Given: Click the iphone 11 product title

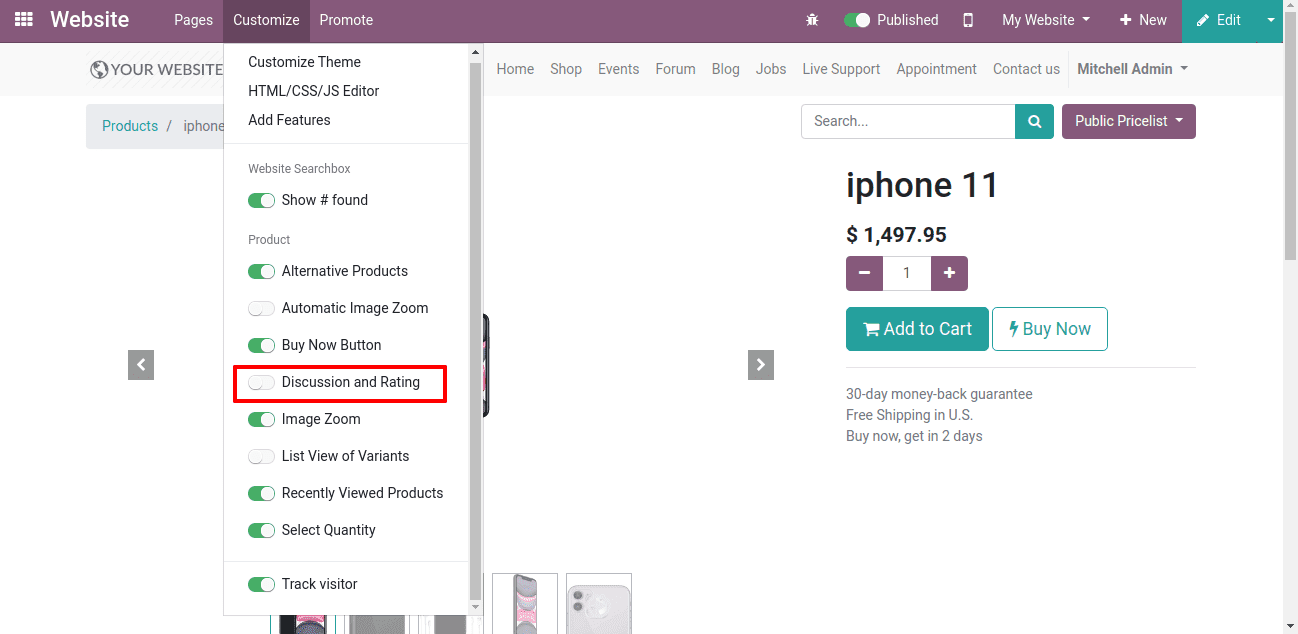Looking at the screenshot, I should pyautogui.click(x=922, y=185).
